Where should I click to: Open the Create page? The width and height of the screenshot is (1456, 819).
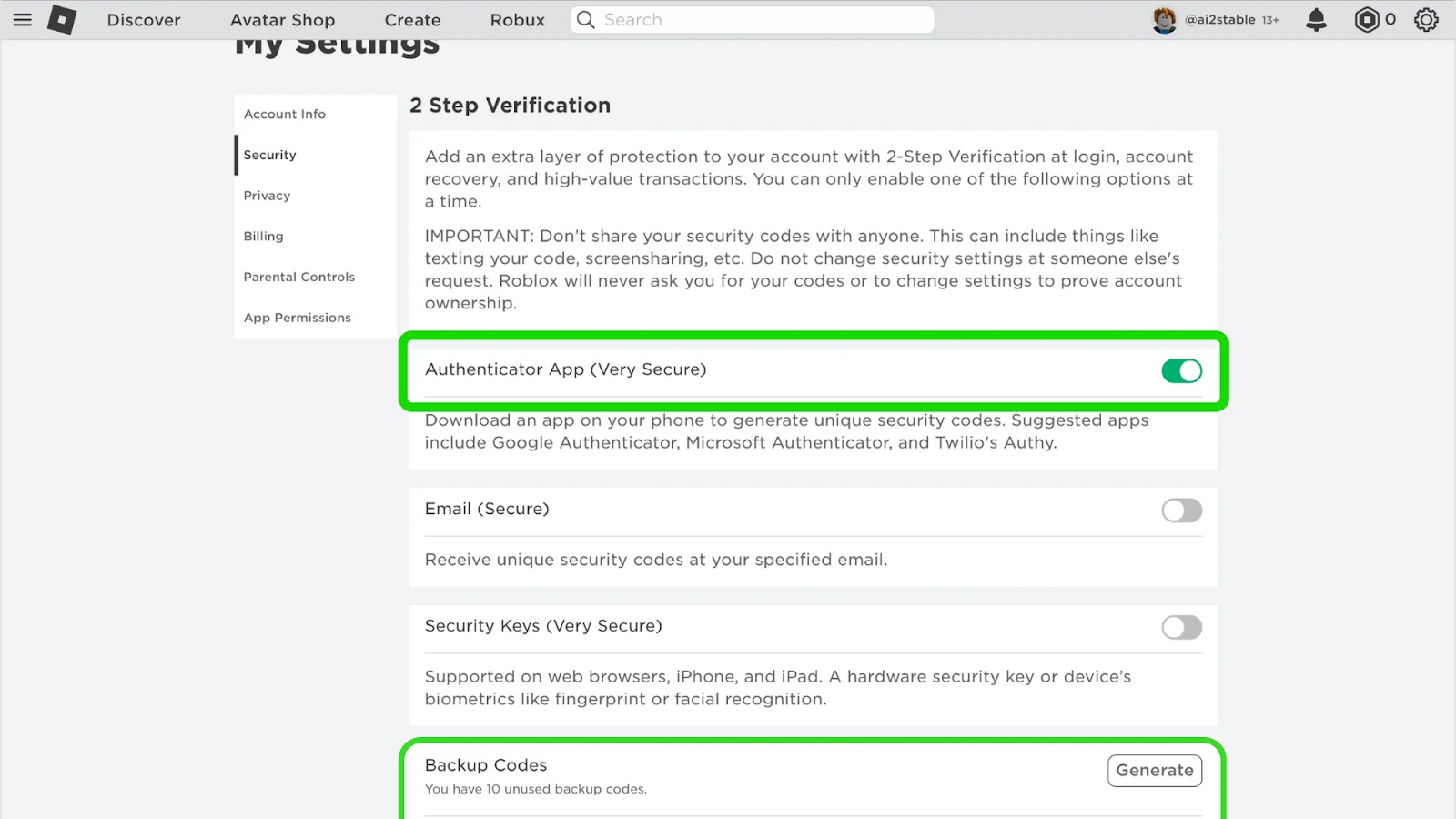point(412,20)
